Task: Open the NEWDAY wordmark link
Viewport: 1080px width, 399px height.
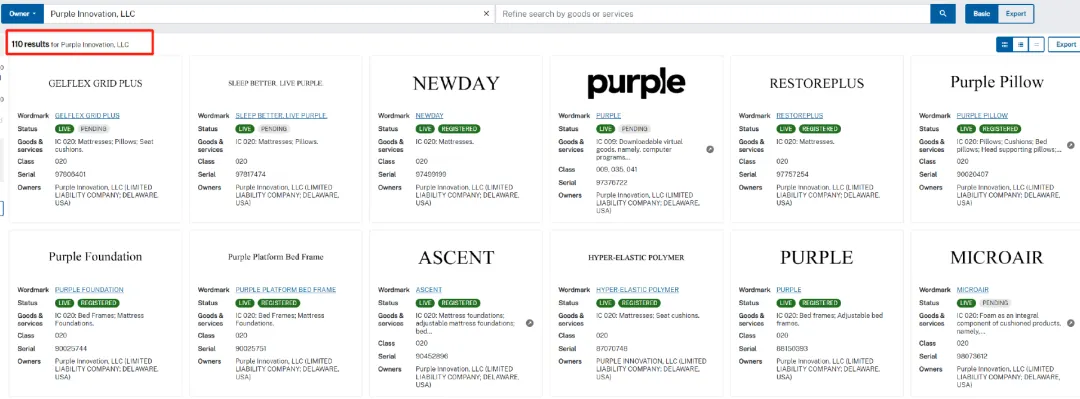Action: (x=430, y=116)
